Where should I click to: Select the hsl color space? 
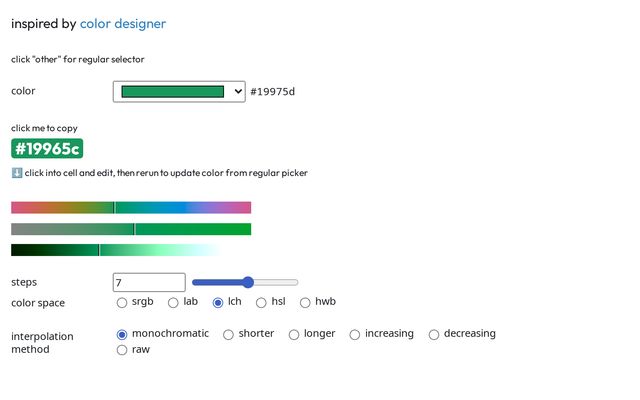(x=261, y=302)
